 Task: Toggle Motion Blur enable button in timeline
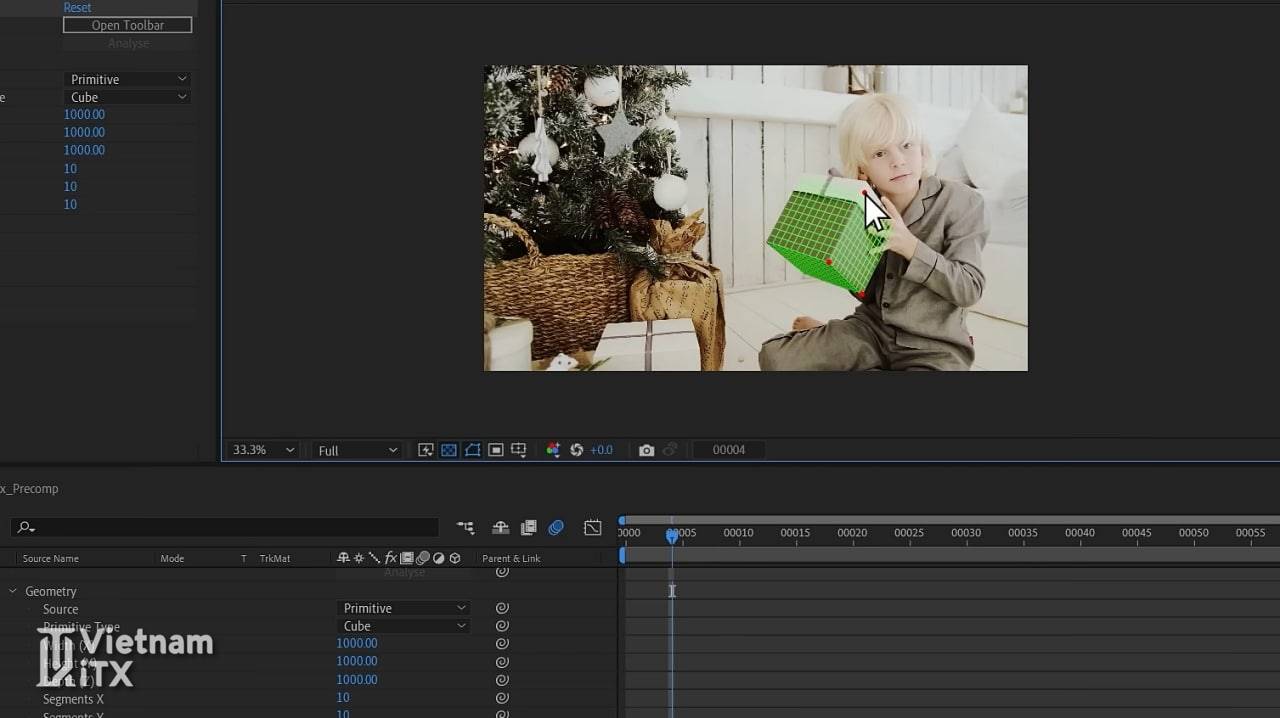pyautogui.click(x=557, y=528)
